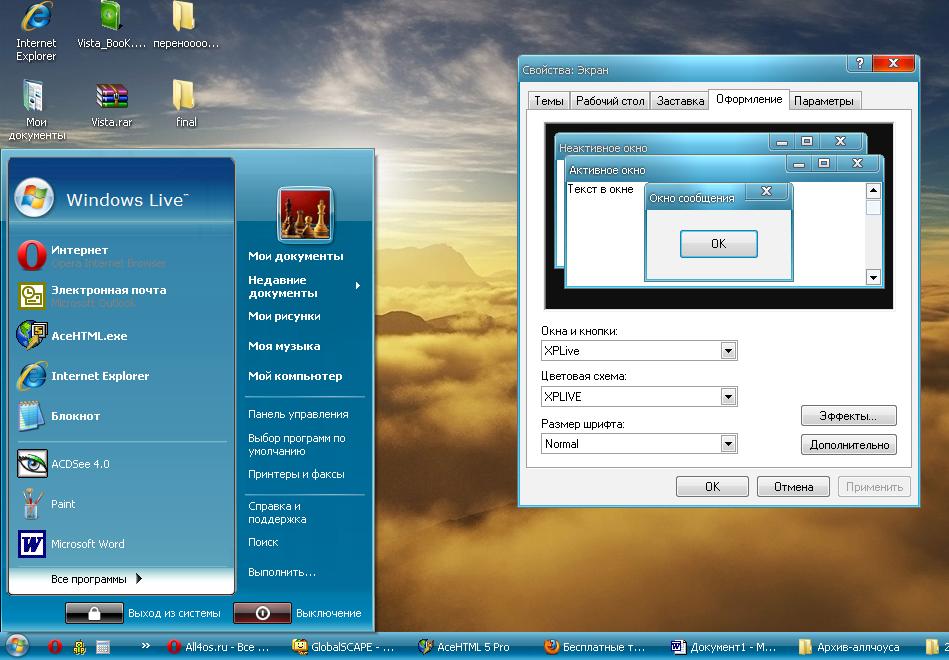Click the chess user picture in Start menu
The image size is (949, 660).
click(x=305, y=214)
